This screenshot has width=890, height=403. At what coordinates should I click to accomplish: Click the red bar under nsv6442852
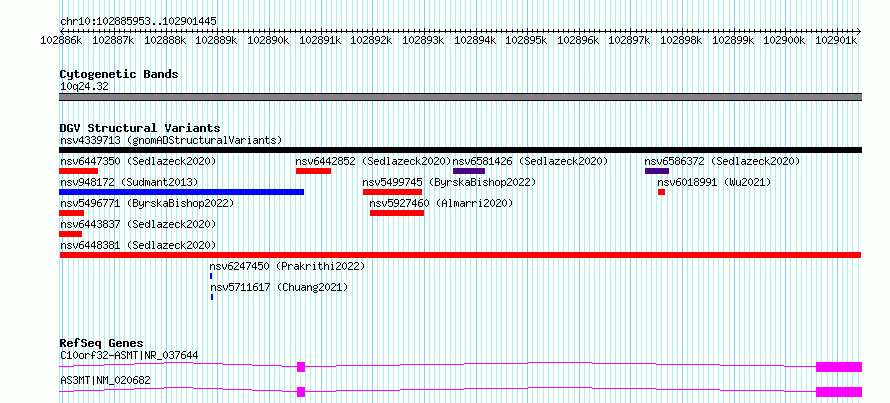313,171
